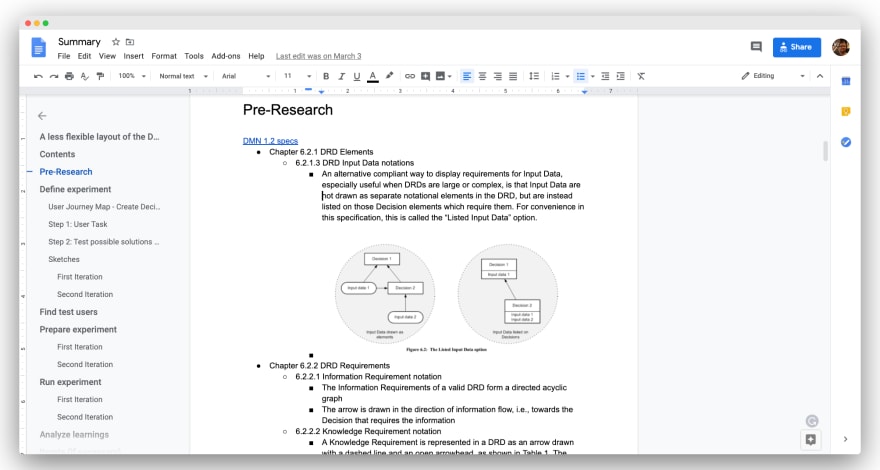Open numbered list style dropdown arrow

tap(567, 76)
